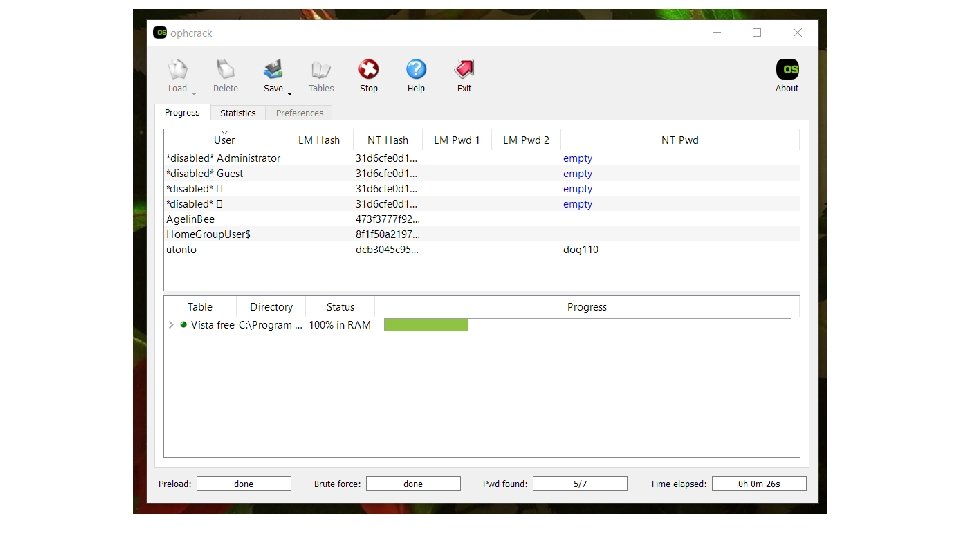Screen dimensions: 960x540
Task: Click the NT Hash column header
Action: tap(388, 140)
